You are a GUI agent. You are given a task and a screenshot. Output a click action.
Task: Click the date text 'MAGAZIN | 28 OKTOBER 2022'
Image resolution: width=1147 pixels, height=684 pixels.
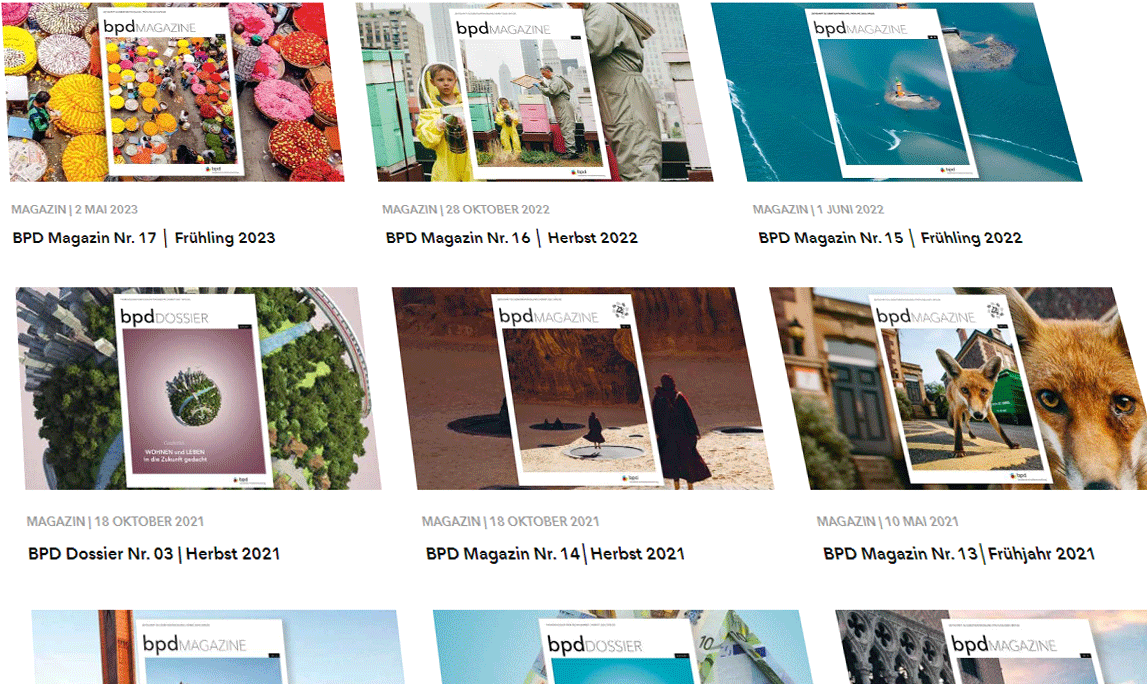pos(466,209)
